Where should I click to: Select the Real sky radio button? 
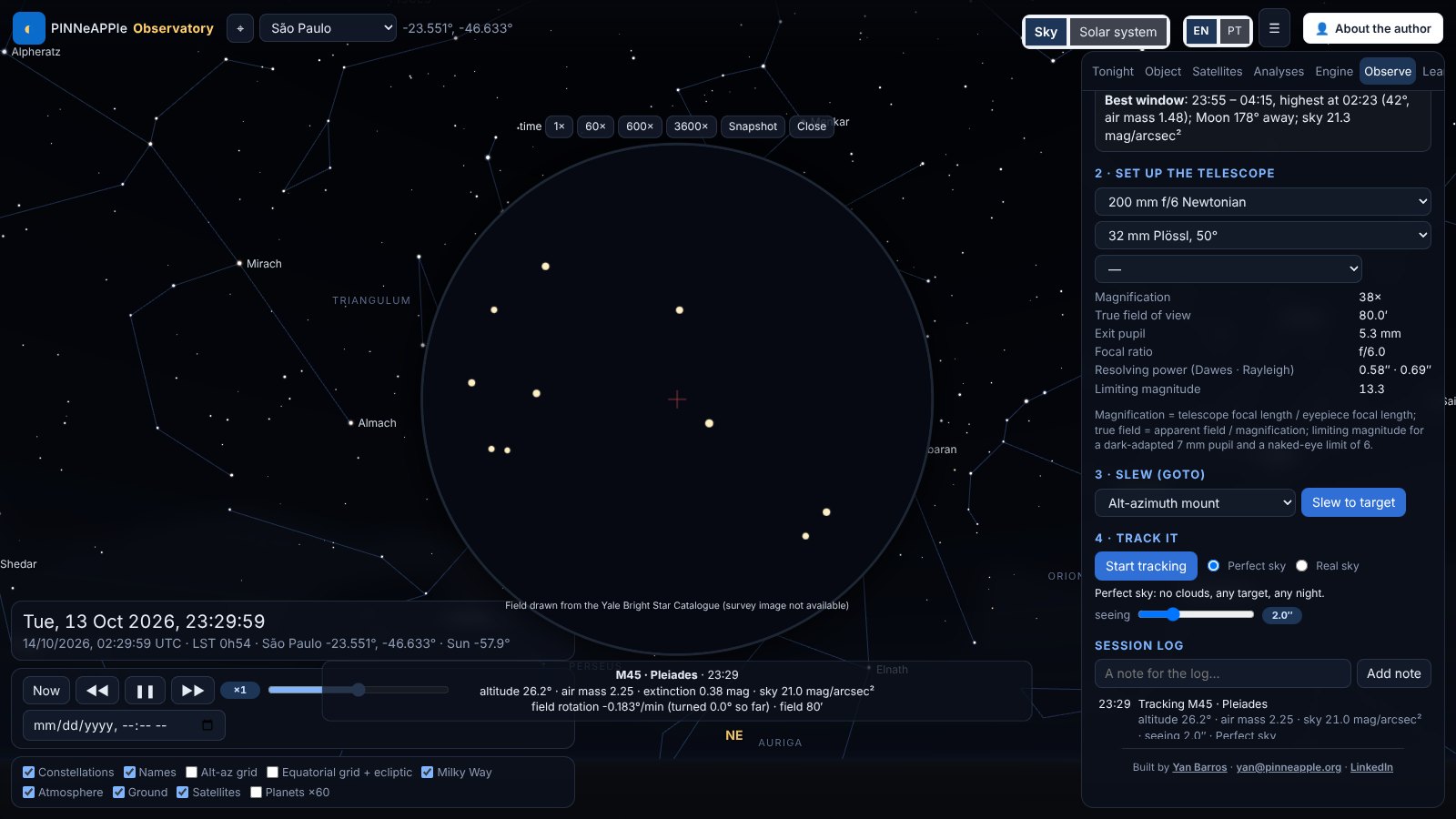(x=1301, y=565)
